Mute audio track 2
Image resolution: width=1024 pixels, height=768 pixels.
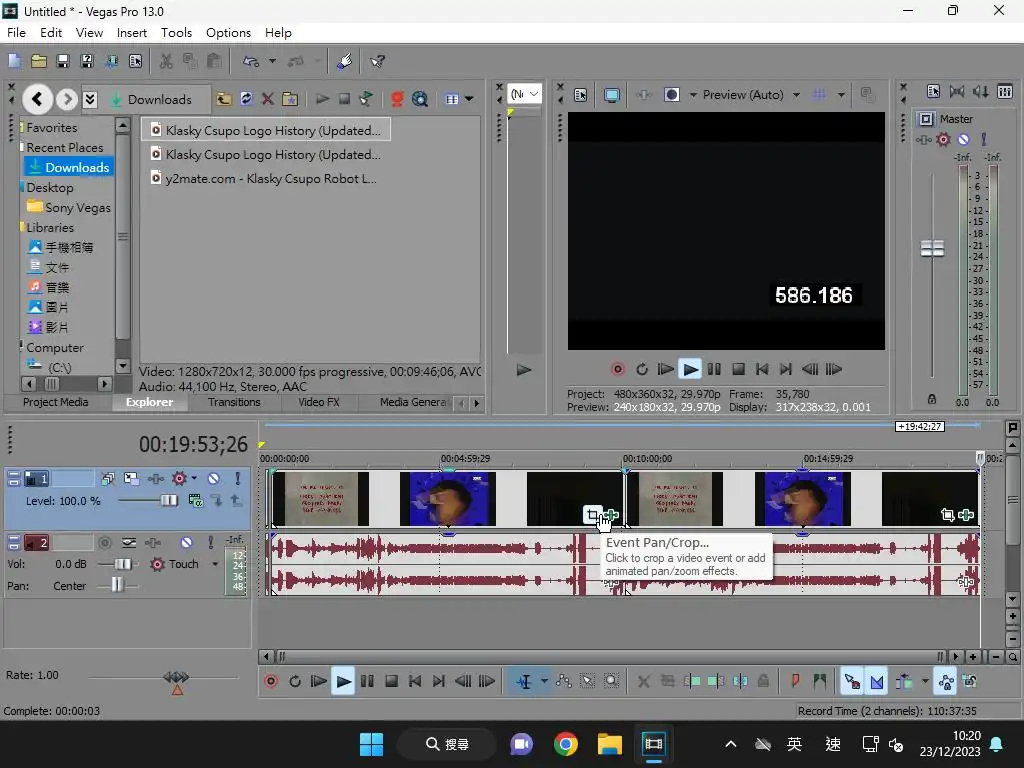pyautogui.click(x=186, y=543)
